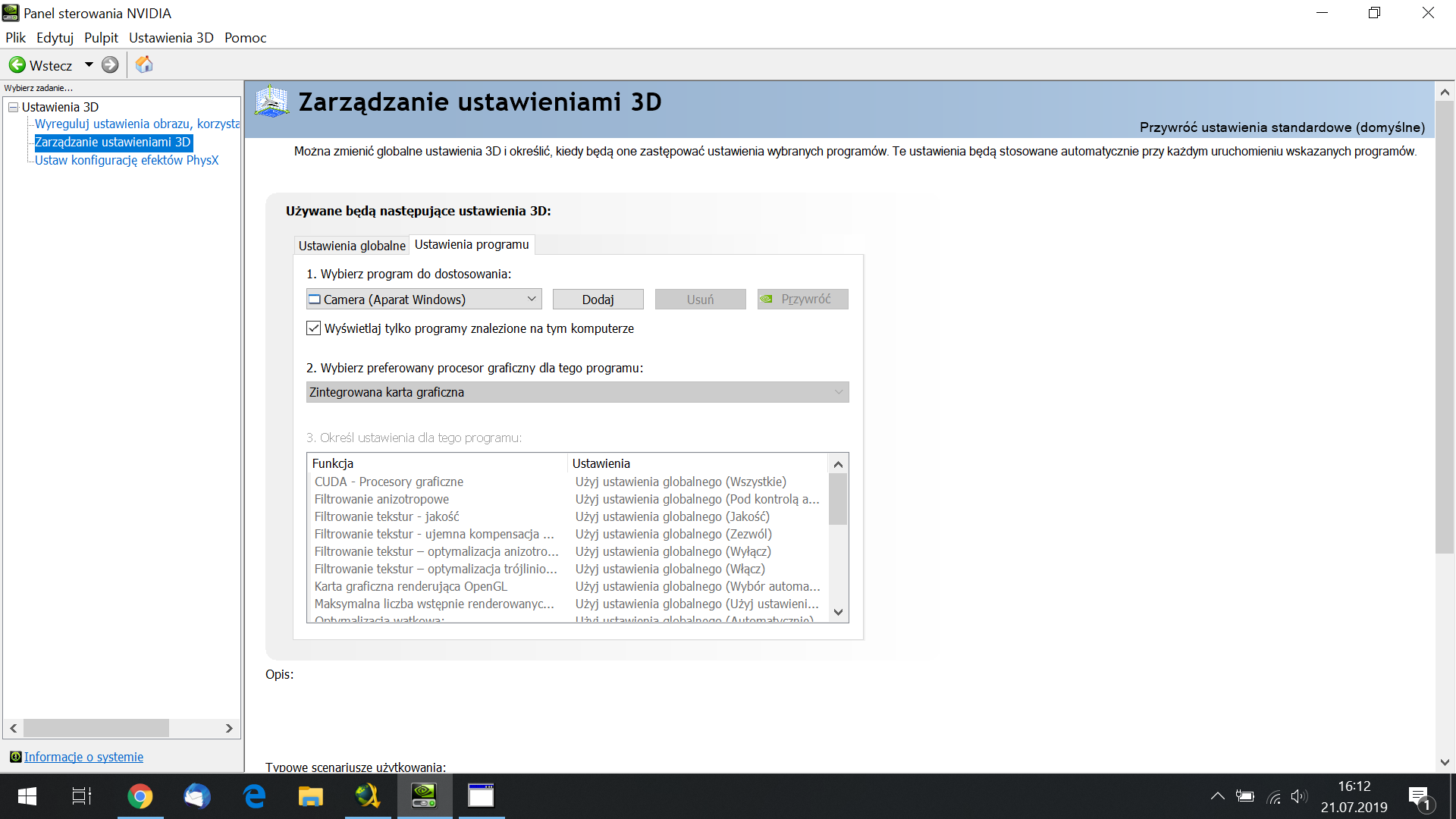Open the notification Action Center
1456x819 pixels.
tap(1420, 798)
